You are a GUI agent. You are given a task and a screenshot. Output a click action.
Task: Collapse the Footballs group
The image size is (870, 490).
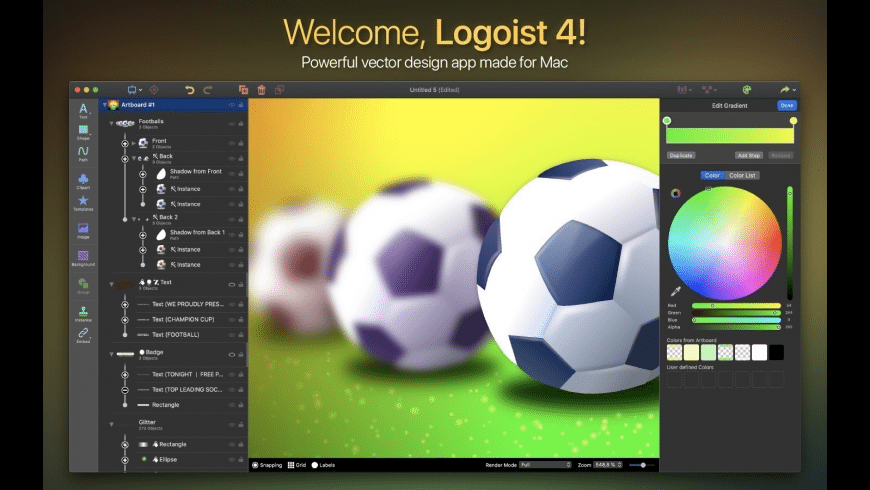(112, 123)
